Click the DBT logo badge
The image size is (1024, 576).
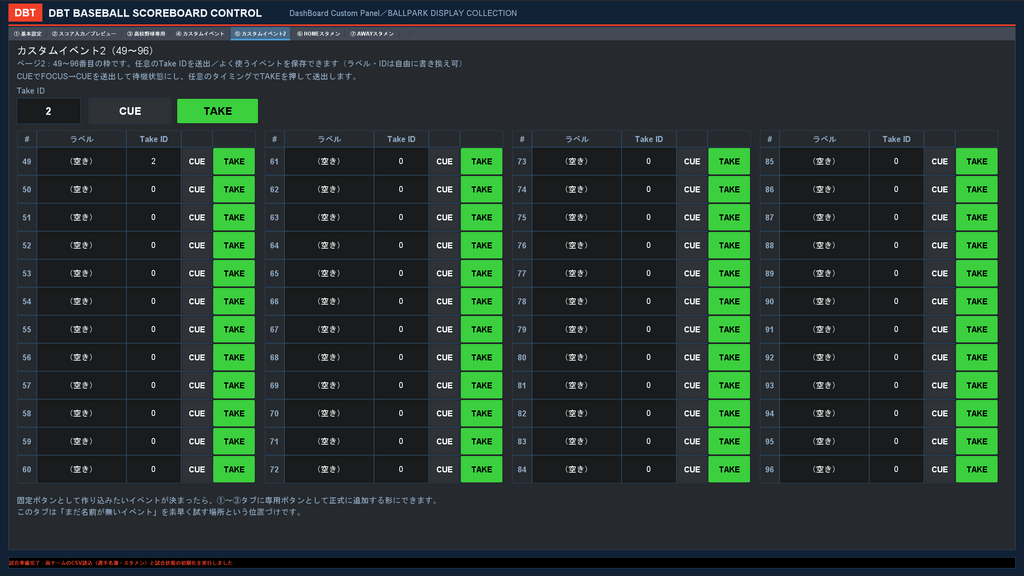click(25, 12)
